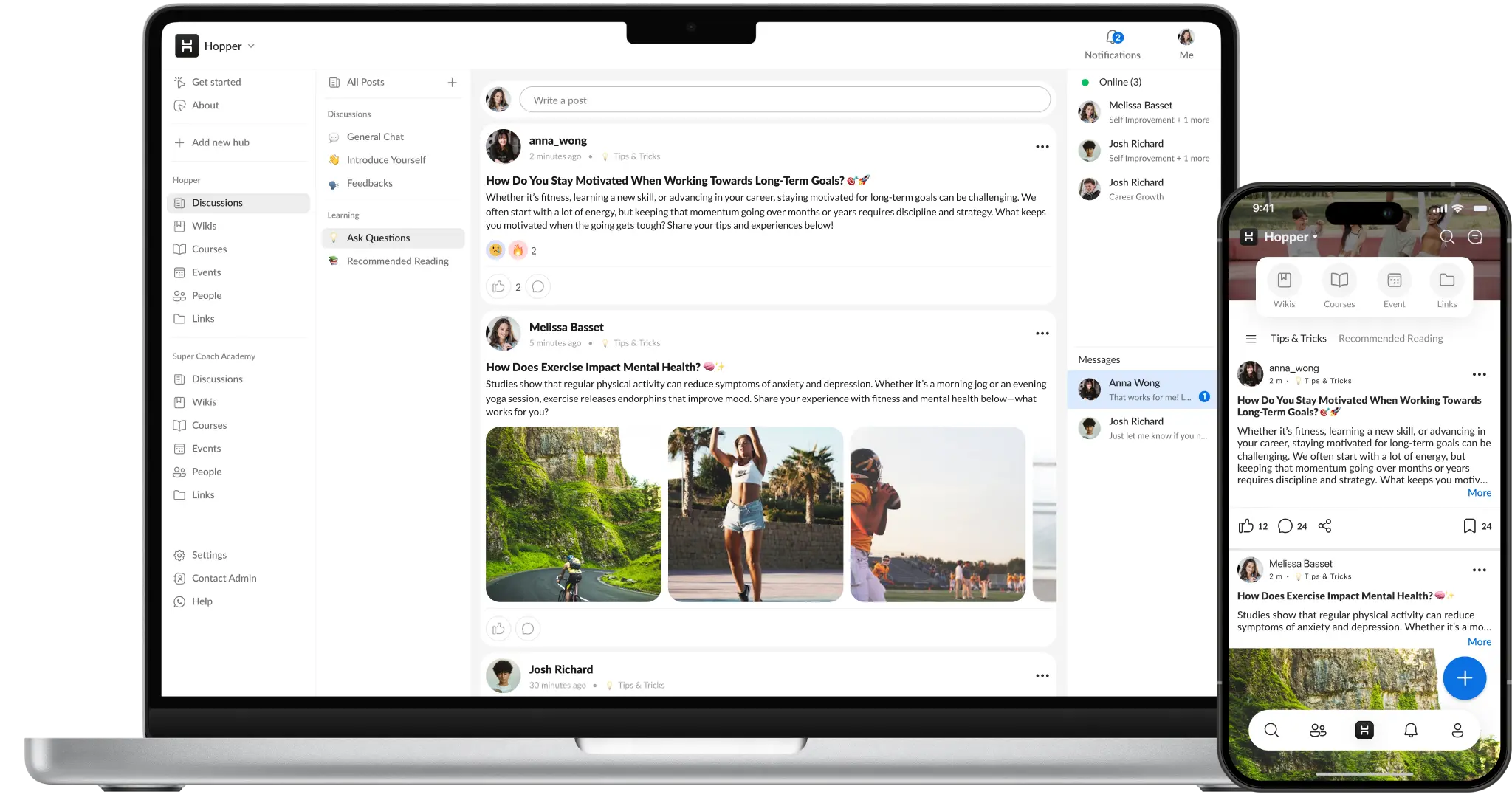
Task: Tap bell icon in phone bottom navigation
Action: point(1410,731)
